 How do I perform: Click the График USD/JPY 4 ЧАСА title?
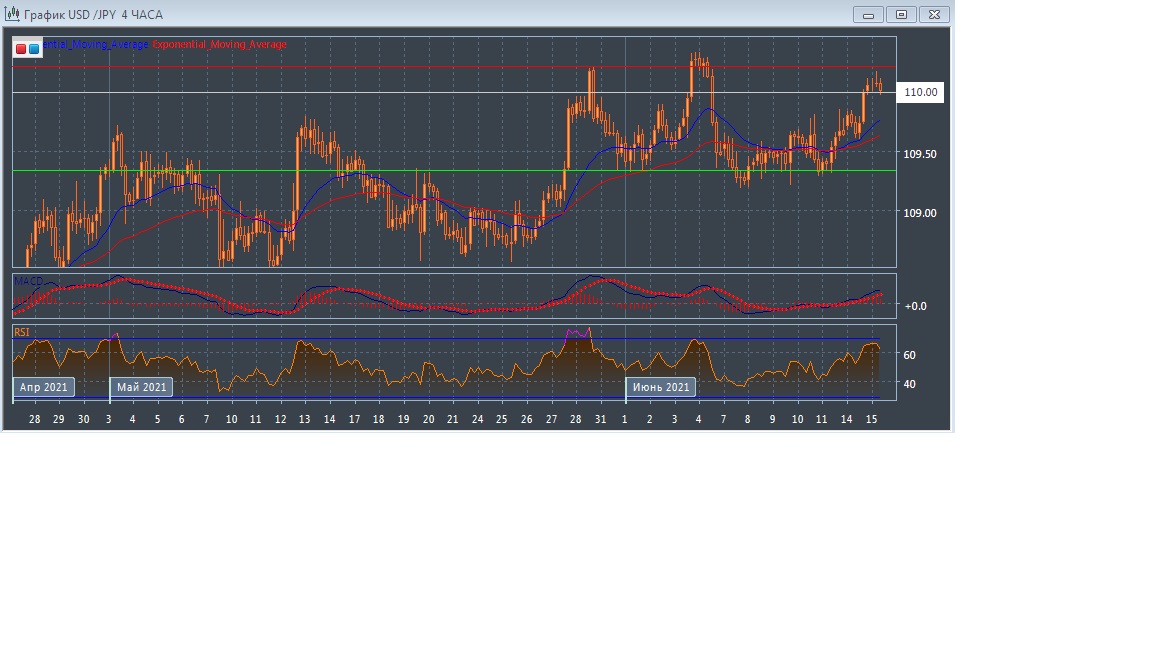[x=93, y=15]
